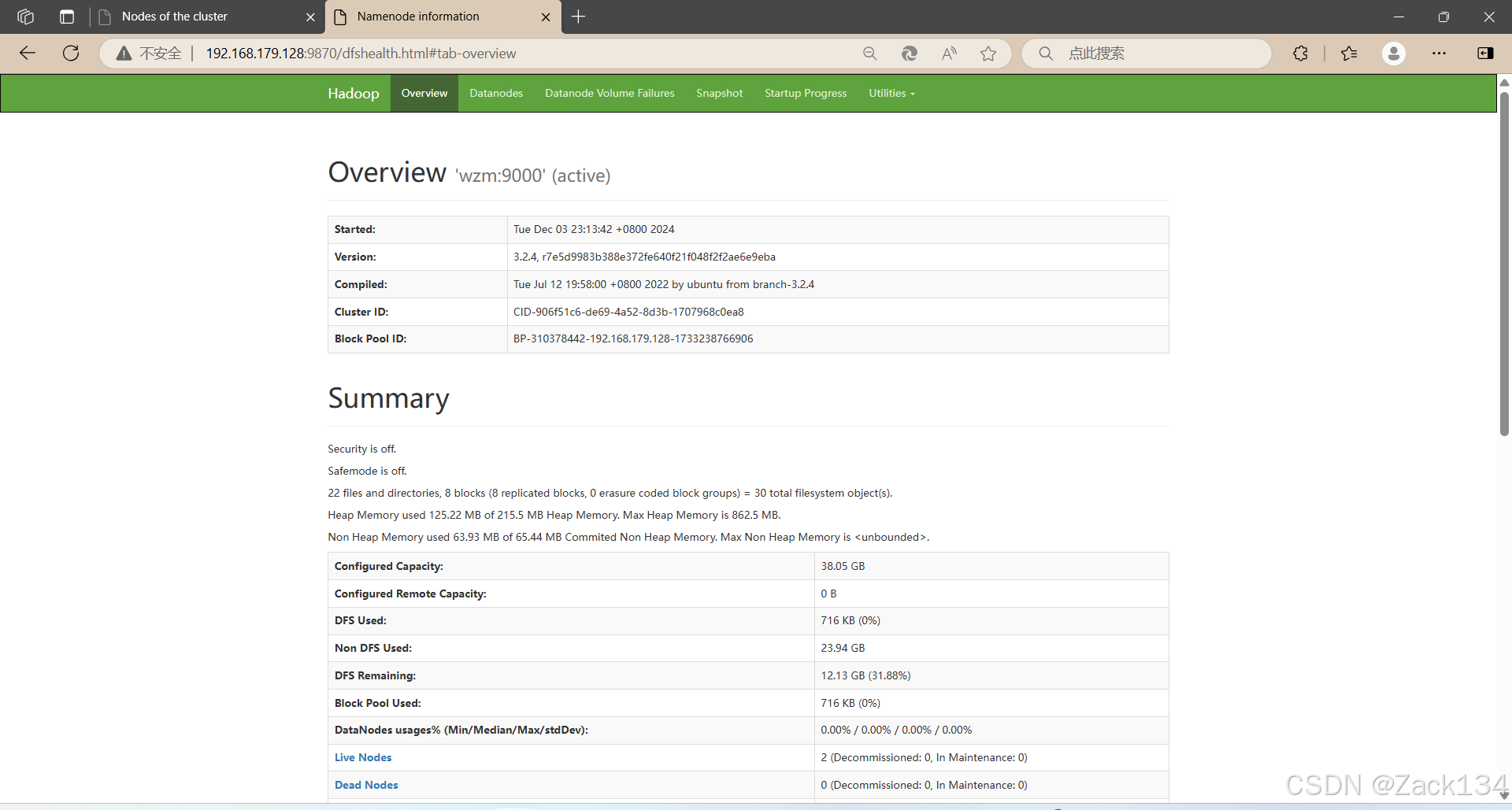
Task: Click the DFS Remaining 12.13 GB value
Action: tap(865, 675)
